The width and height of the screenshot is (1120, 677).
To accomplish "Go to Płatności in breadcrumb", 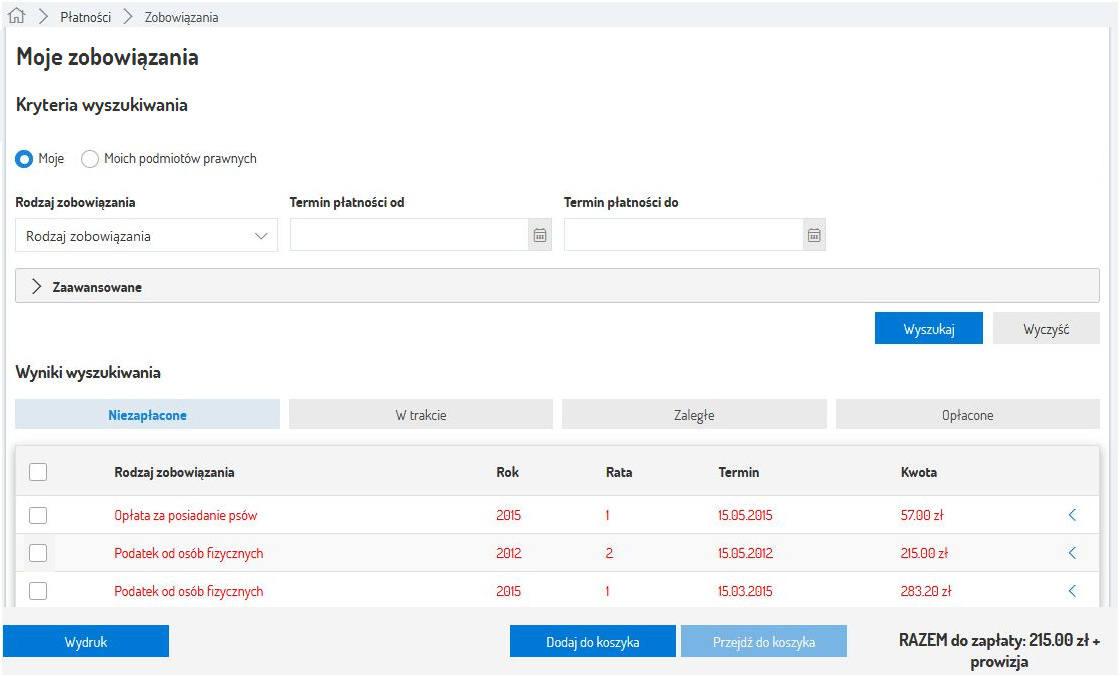I will (x=85, y=17).
